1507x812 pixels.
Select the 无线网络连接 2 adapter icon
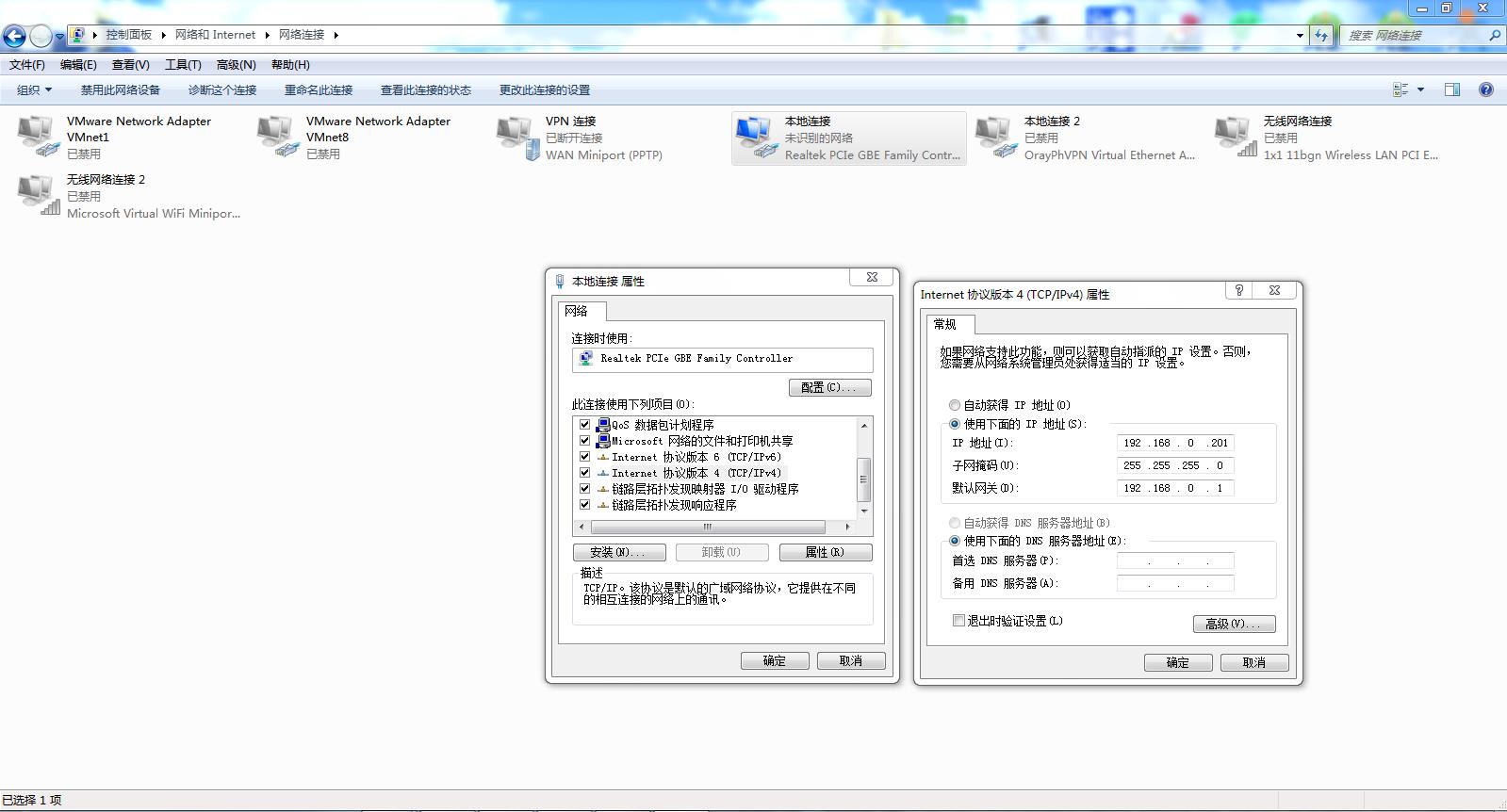click(x=37, y=195)
